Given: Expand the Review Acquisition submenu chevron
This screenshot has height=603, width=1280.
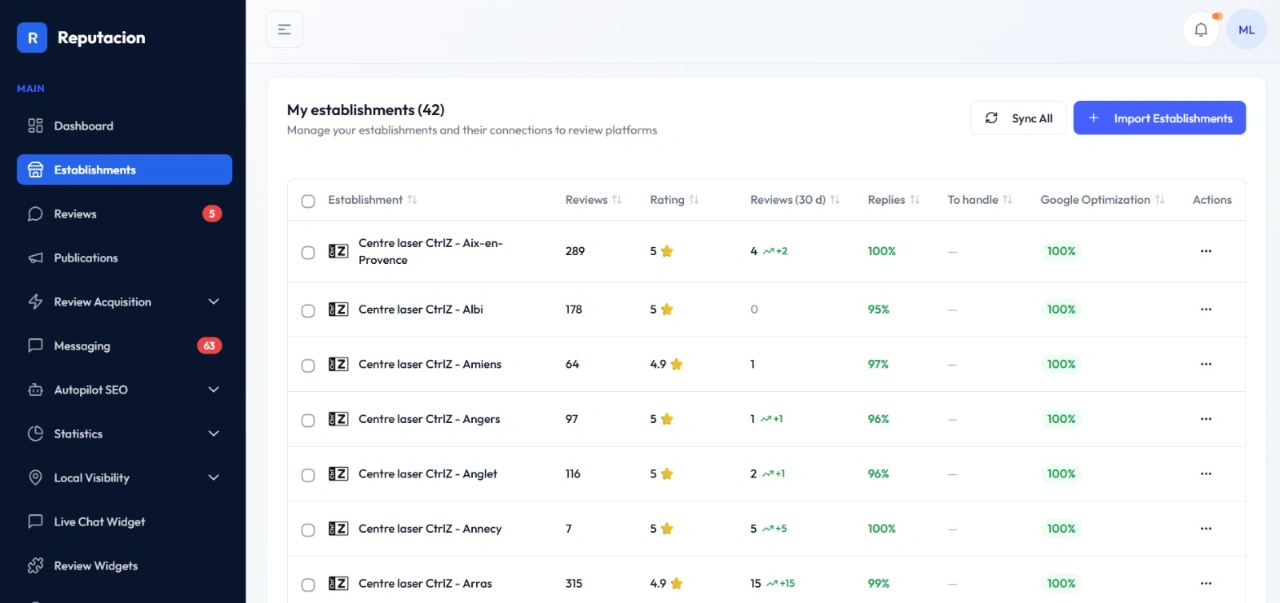Looking at the screenshot, I should click(213, 302).
